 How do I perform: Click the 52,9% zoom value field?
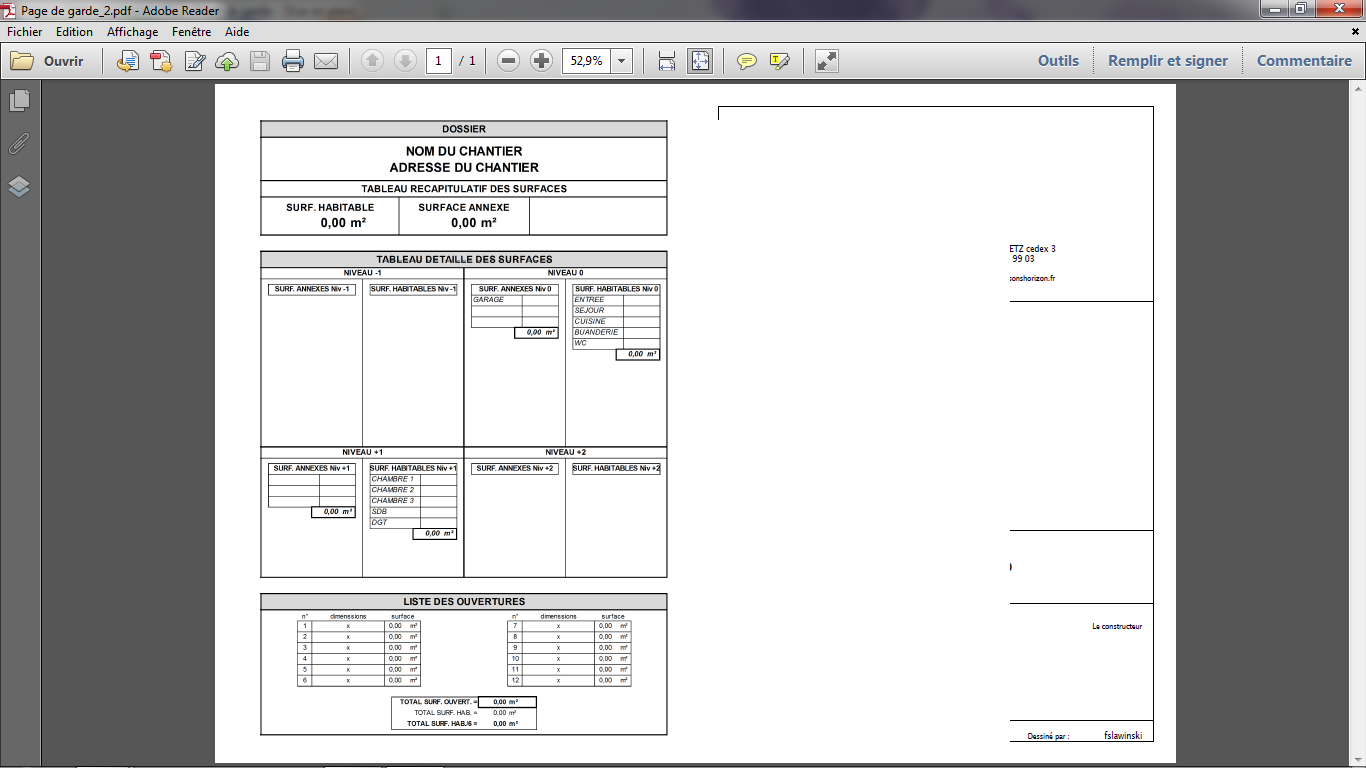[586, 61]
